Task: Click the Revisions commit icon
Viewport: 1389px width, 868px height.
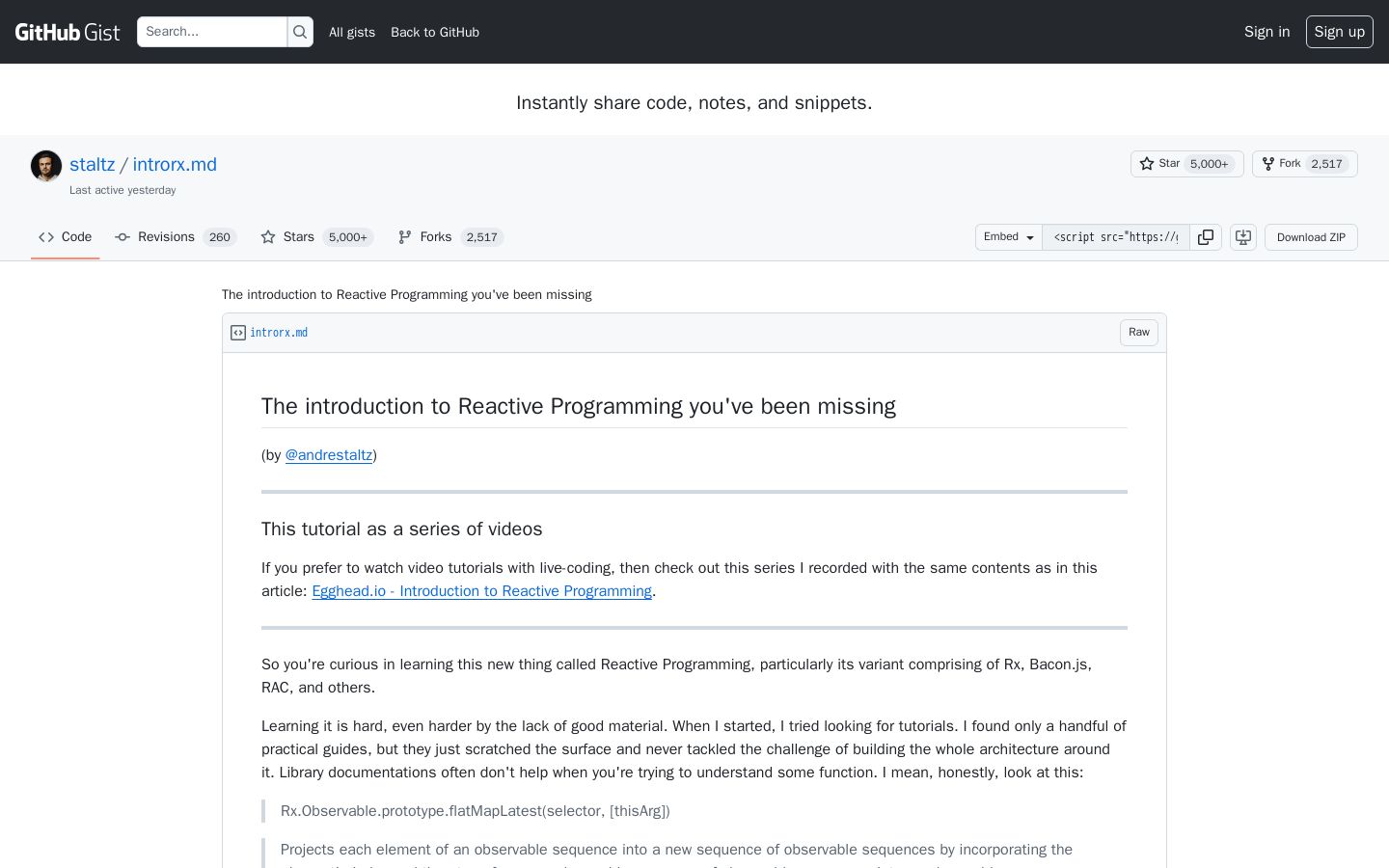Action: [123, 237]
